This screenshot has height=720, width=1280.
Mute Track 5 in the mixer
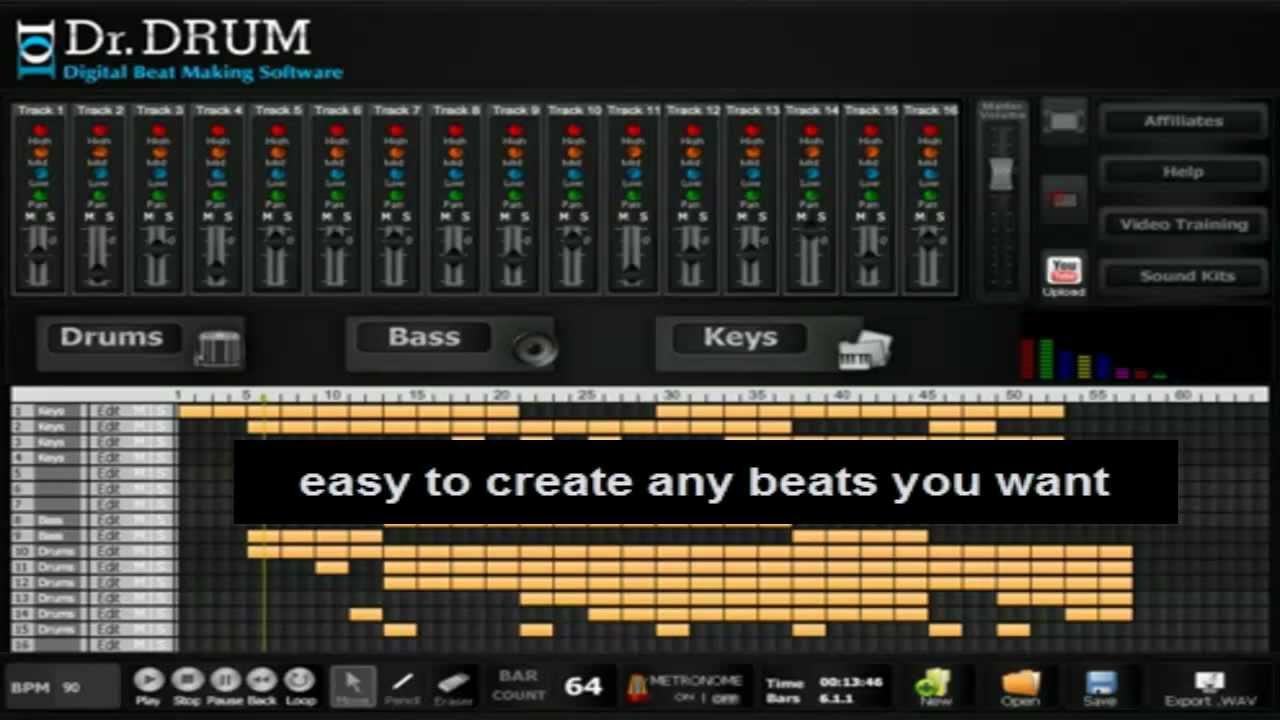268,216
